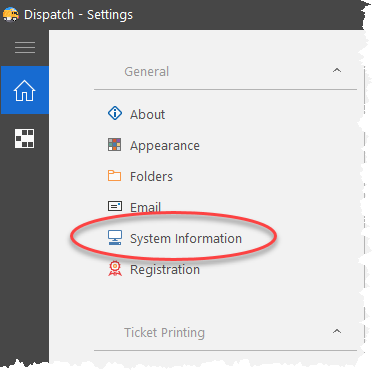Click the About info diamond icon
Viewport: 374px width, 374px height.
(115, 113)
